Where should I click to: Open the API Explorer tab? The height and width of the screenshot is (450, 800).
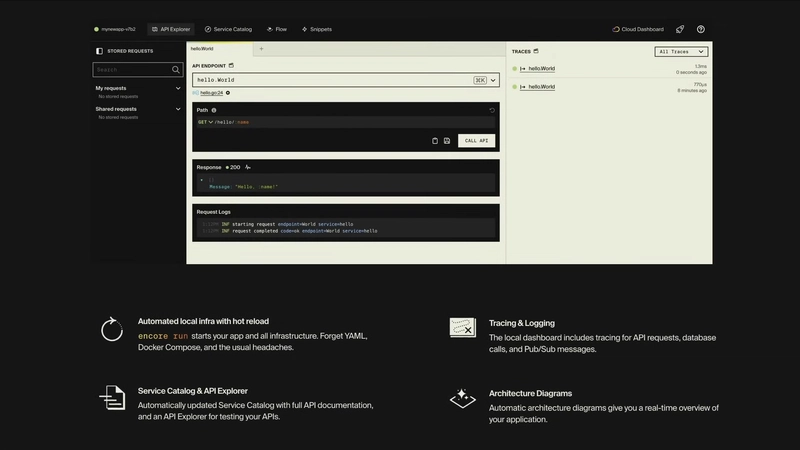pos(171,30)
